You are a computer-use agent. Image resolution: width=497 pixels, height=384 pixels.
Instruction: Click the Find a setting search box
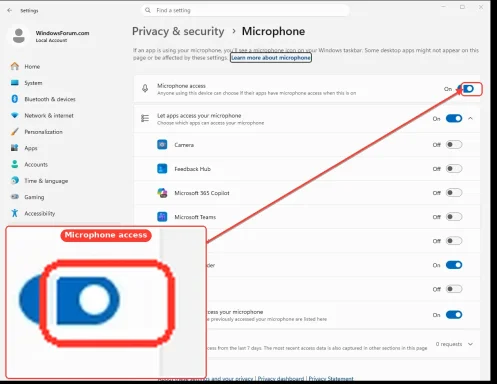(245, 10)
